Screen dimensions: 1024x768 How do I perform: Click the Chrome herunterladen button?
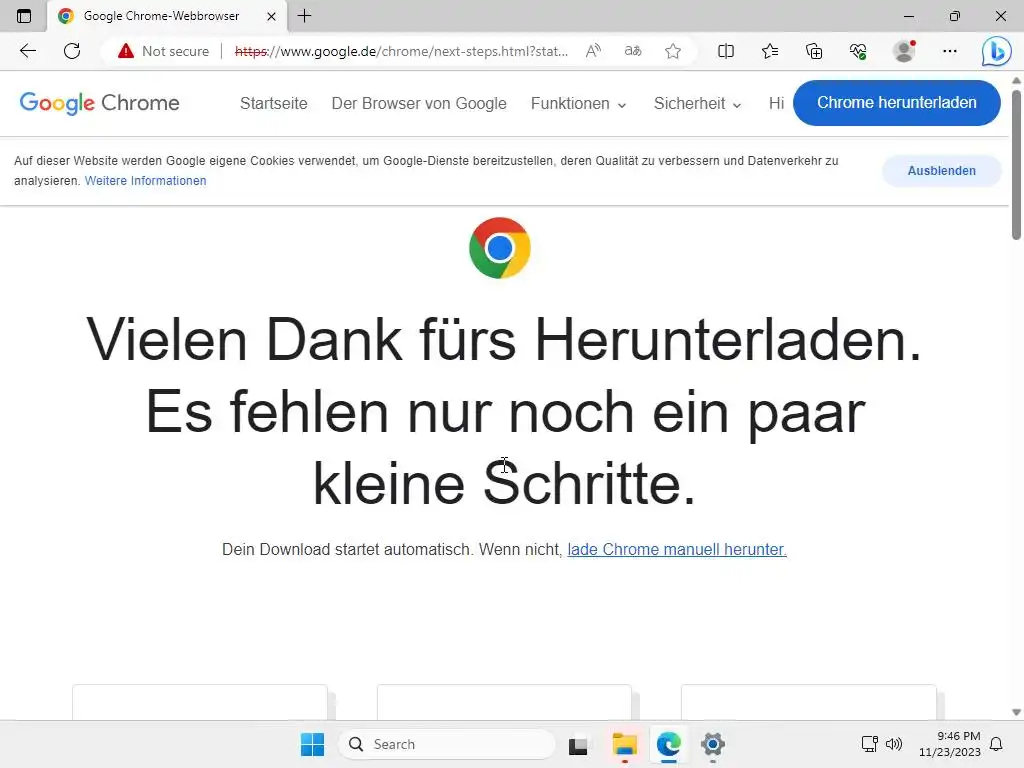tap(897, 103)
